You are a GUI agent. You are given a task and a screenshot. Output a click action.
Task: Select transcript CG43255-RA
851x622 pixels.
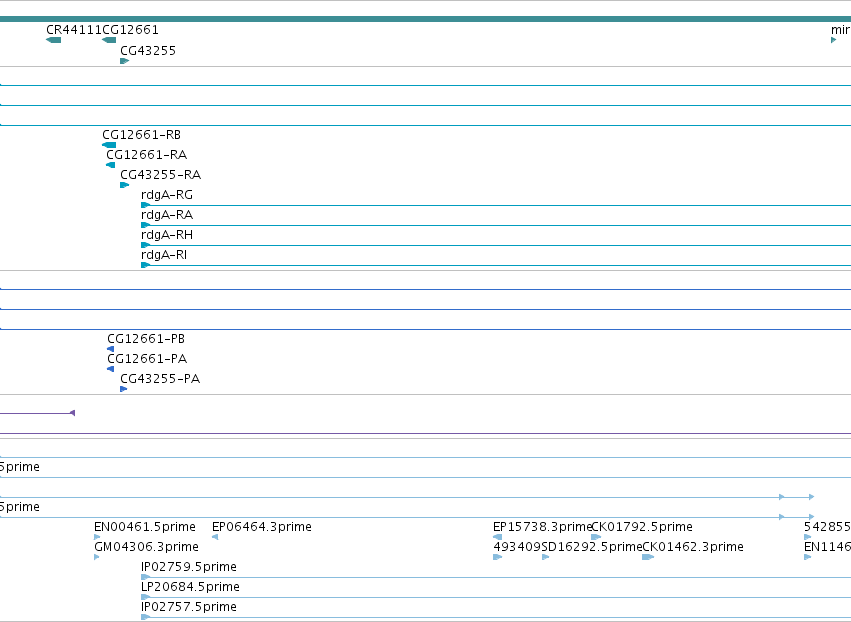pos(161,175)
